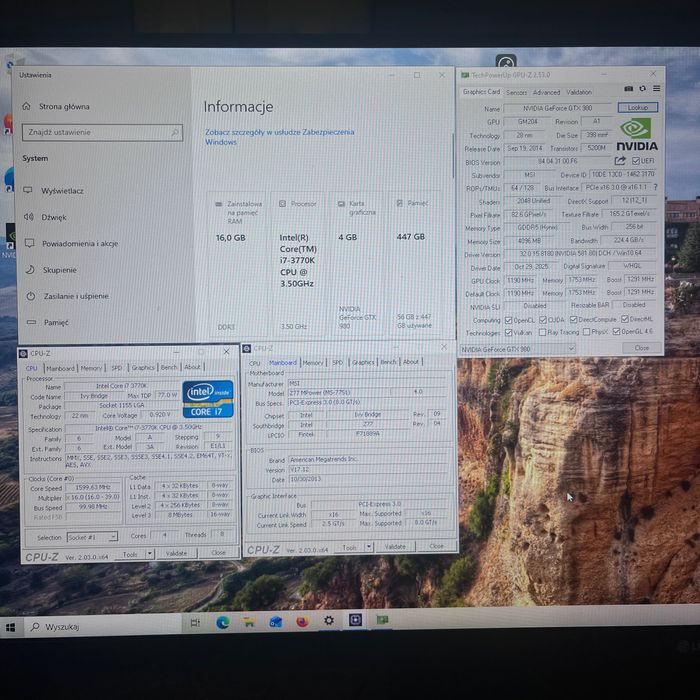Open the GPU-Z hamburger menu
The height and width of the screenshot is (700, 700).
pos(657,89)
